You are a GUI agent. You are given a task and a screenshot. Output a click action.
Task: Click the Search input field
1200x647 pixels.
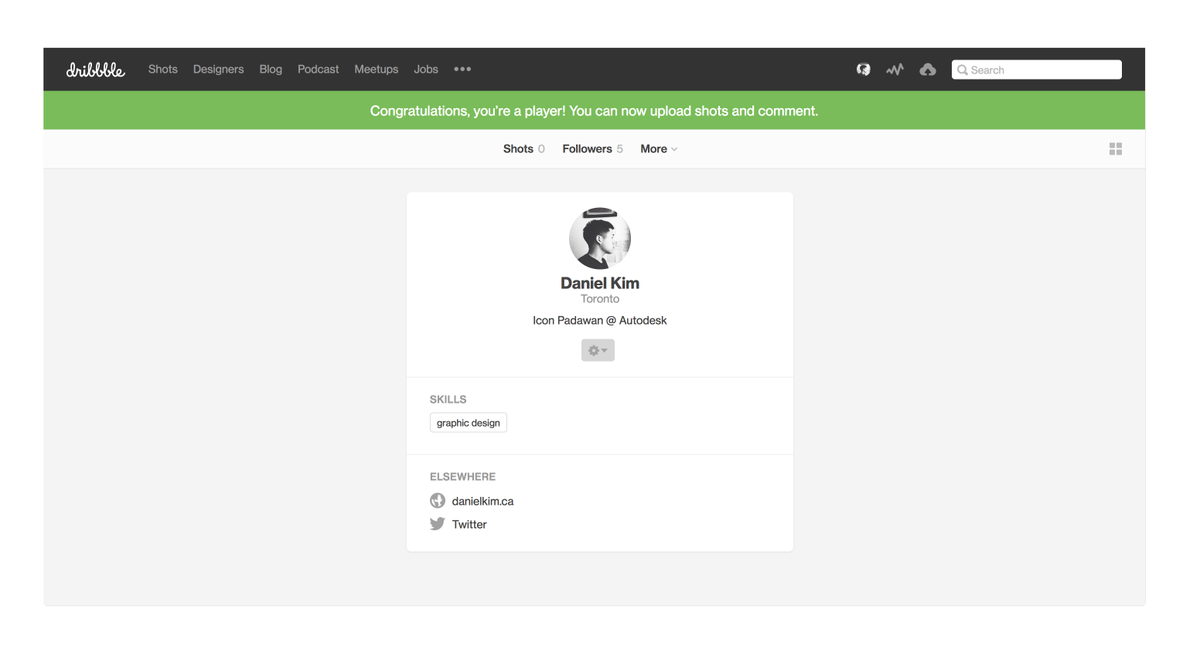point(1037,69)
